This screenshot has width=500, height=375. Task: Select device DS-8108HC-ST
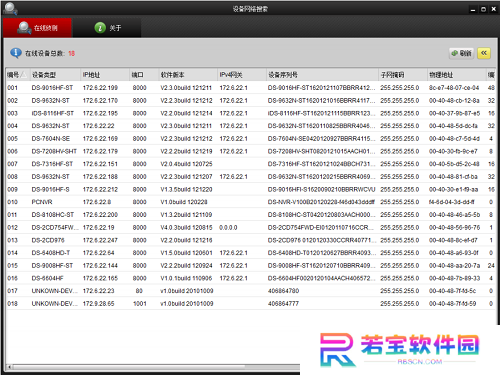pos(53,215)
